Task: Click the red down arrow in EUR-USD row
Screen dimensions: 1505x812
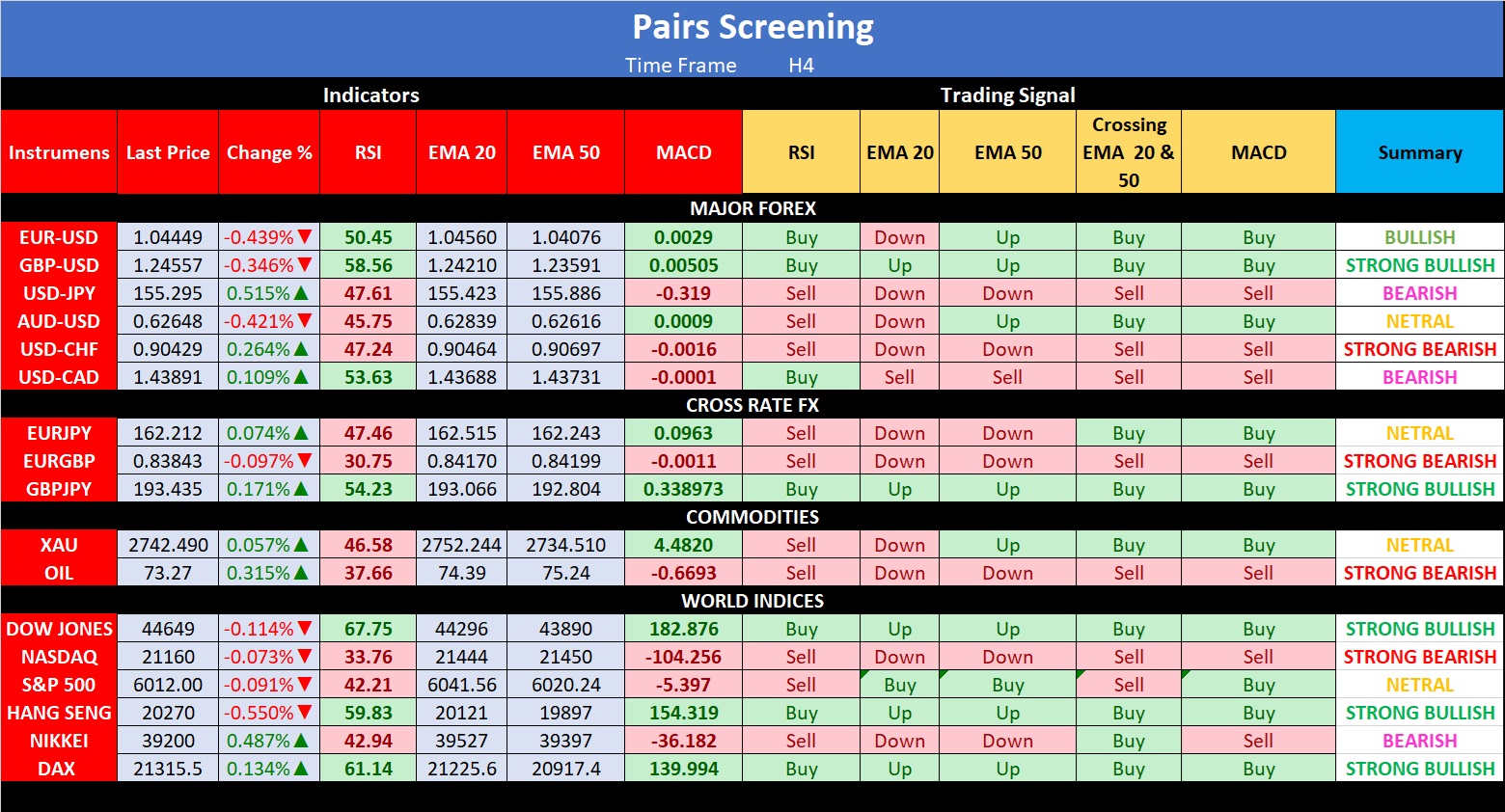Action: click(305, 237)
